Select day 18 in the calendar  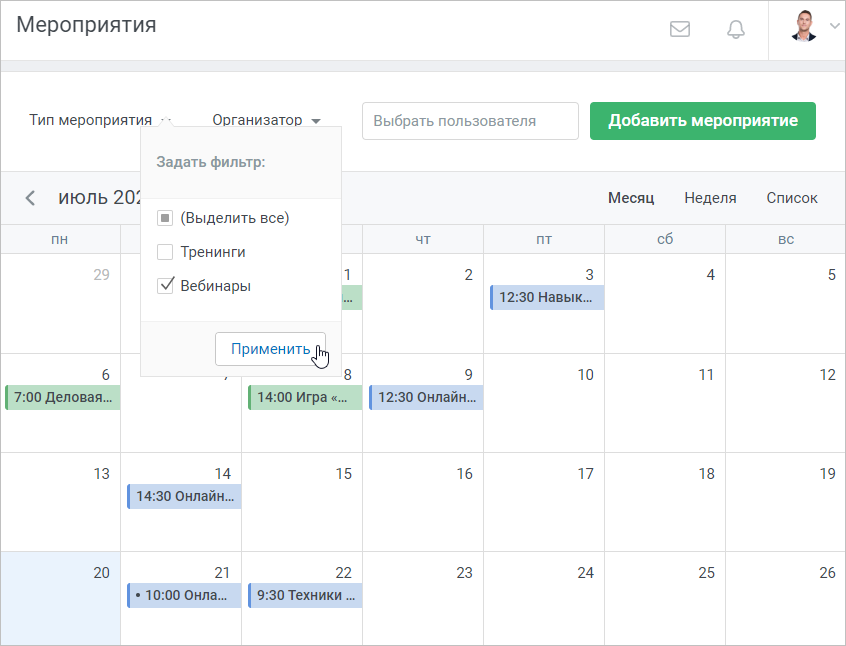tap(665, 502)
